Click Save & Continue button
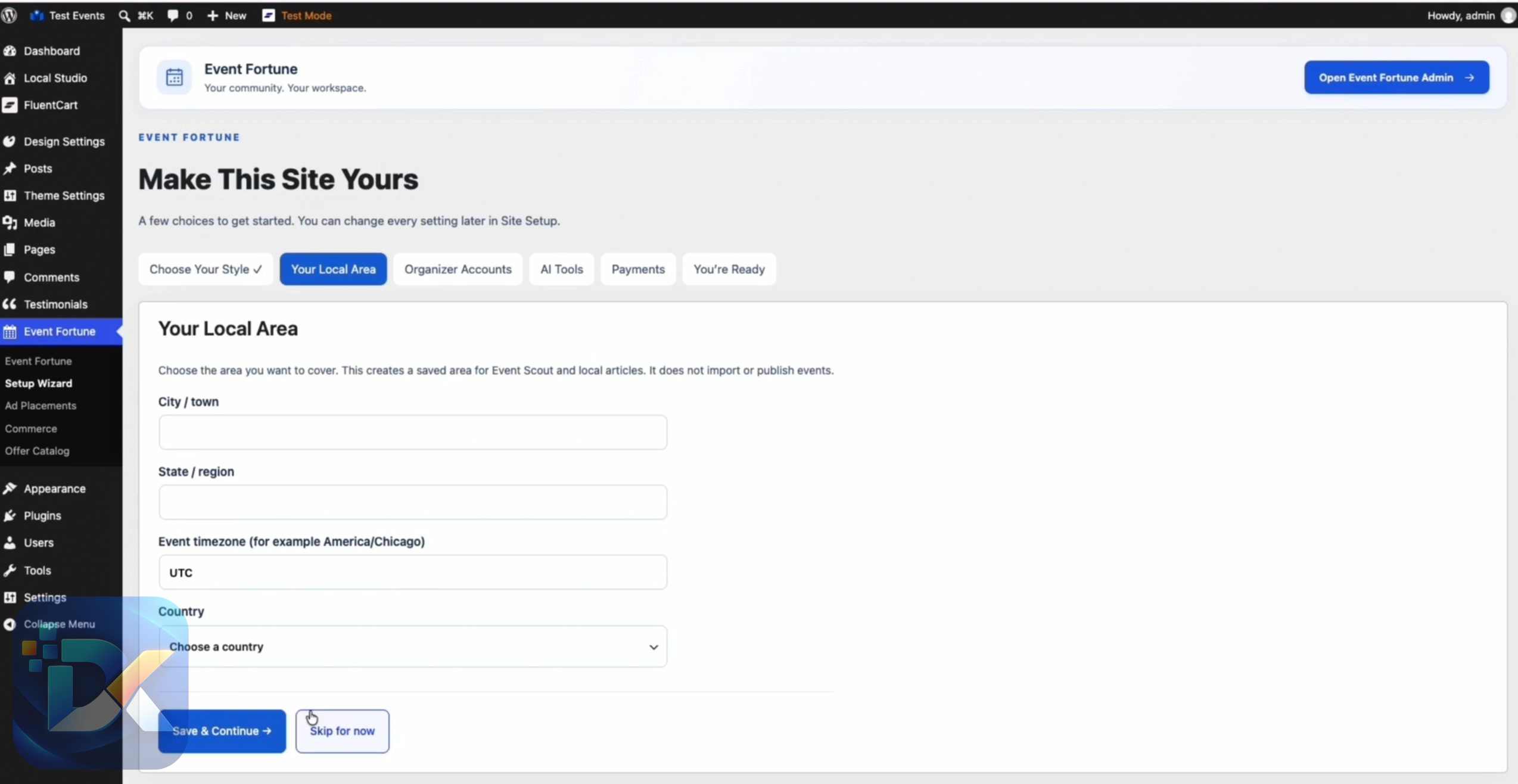The image size is (1518, 784). tap(222, 731)
